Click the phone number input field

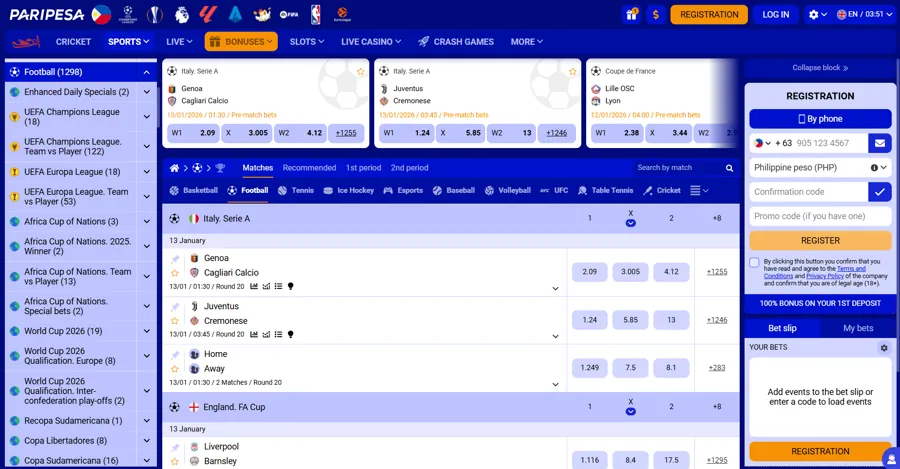(831, 143)
